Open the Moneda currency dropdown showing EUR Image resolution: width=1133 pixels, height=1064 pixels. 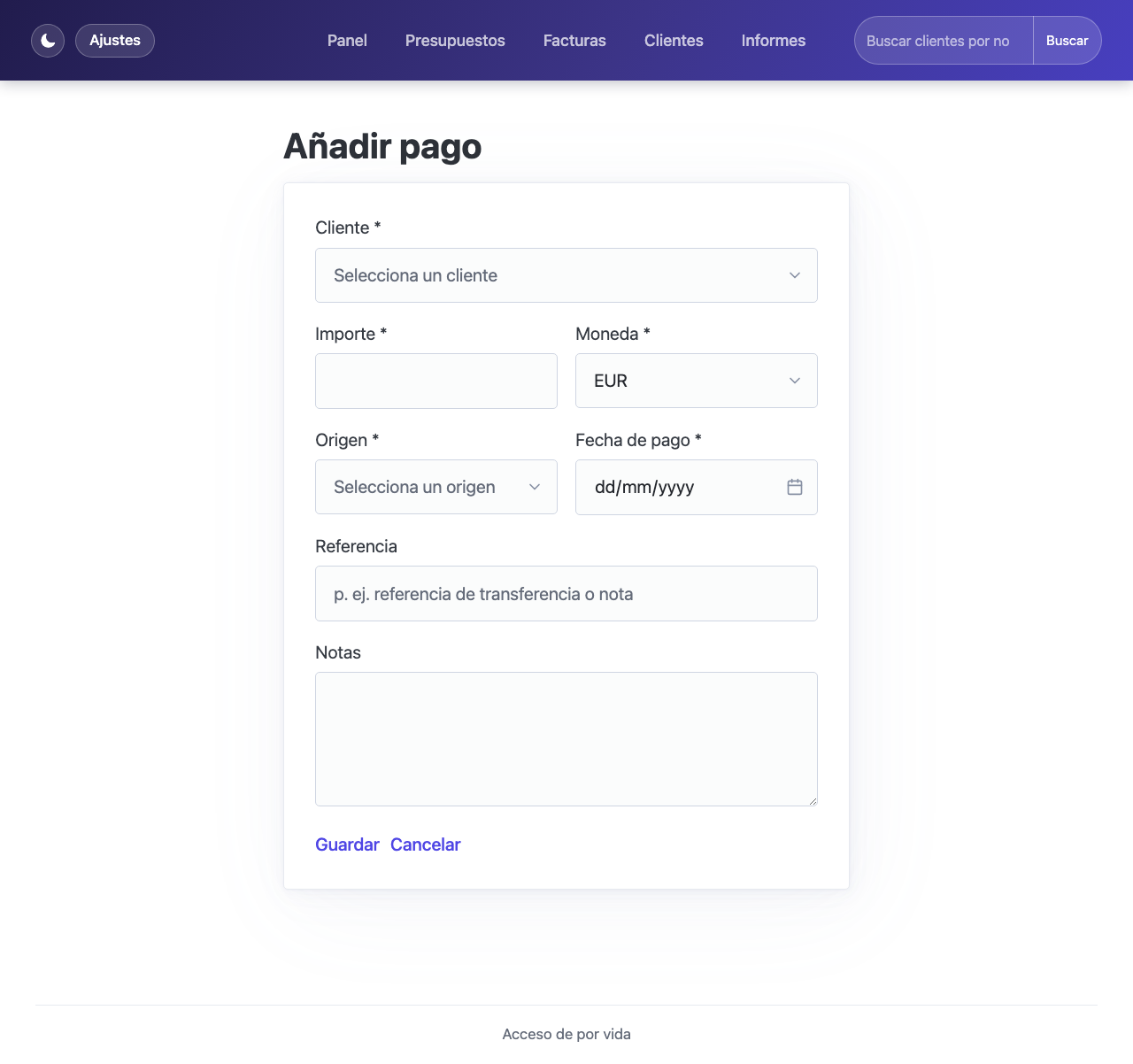tap(697, 381)
